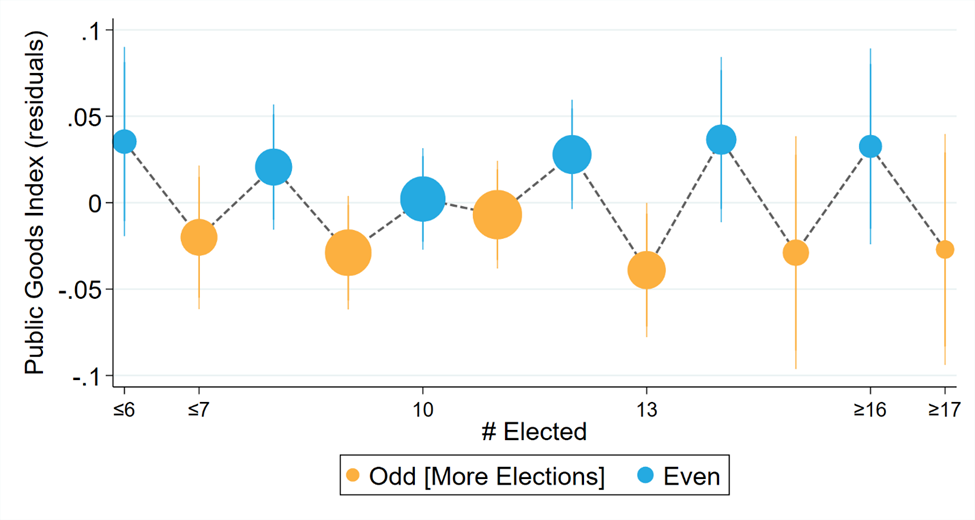
Task: Select the small orange marker at ≥17
Action: pyautogui.click(x=945, y=249)
